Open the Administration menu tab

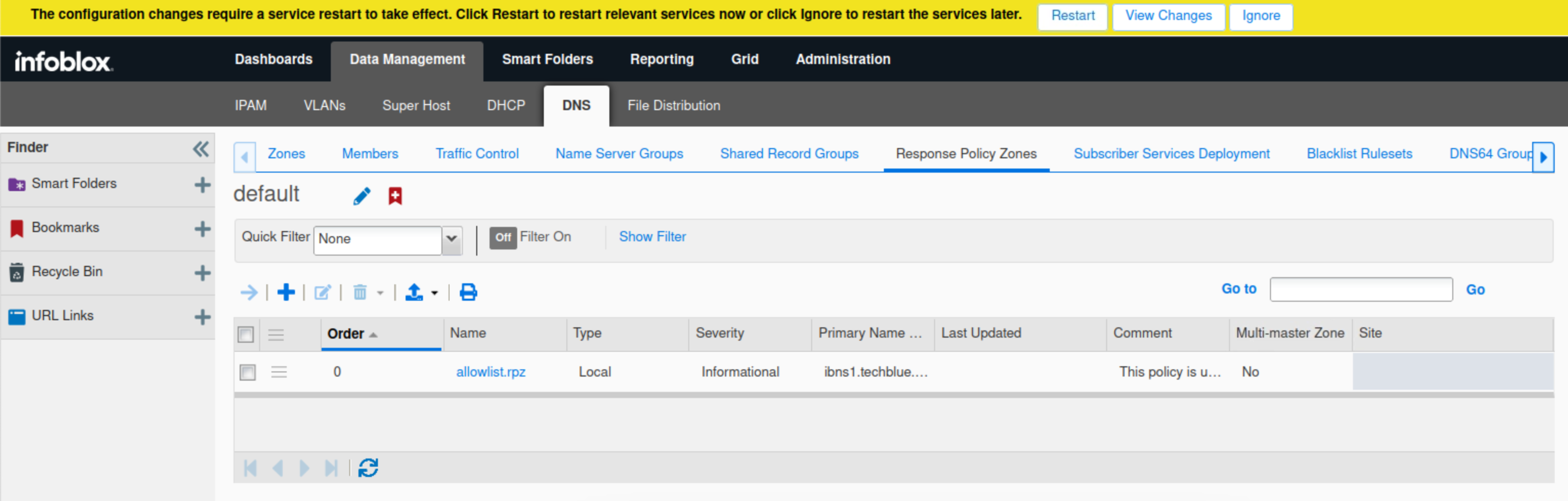(842, 59)
